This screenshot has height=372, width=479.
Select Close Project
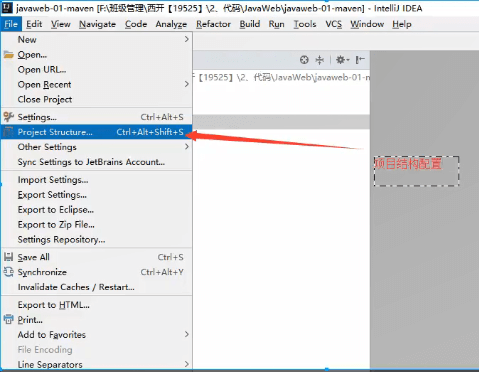pyautogui.click(x=97, y=99)
